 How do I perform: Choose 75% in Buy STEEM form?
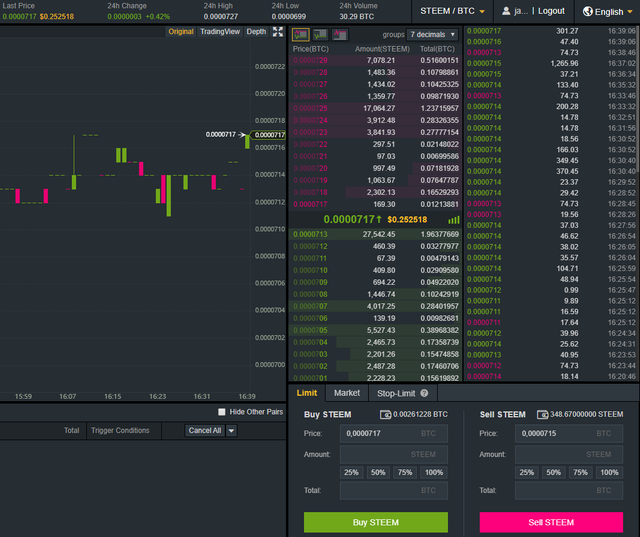click(x=405, y=473)
